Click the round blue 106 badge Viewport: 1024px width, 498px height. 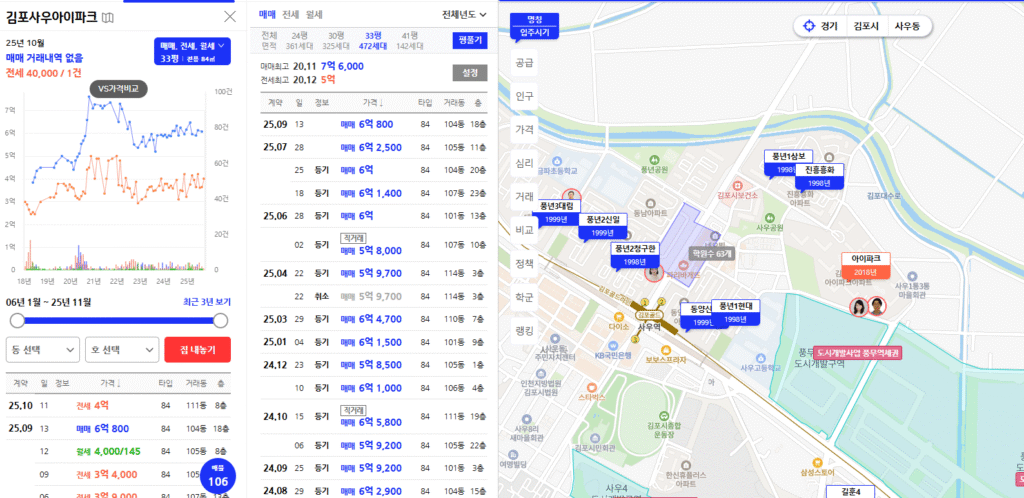pos(217,477)
